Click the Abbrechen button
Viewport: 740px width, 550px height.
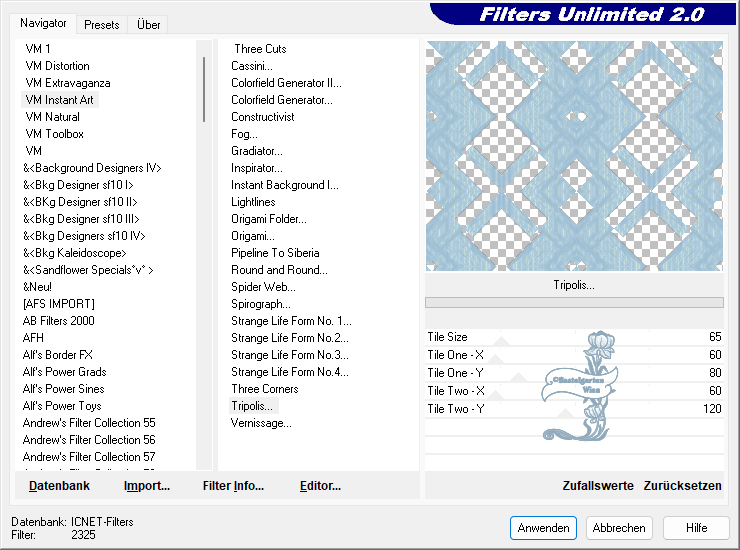coord(619,528)
